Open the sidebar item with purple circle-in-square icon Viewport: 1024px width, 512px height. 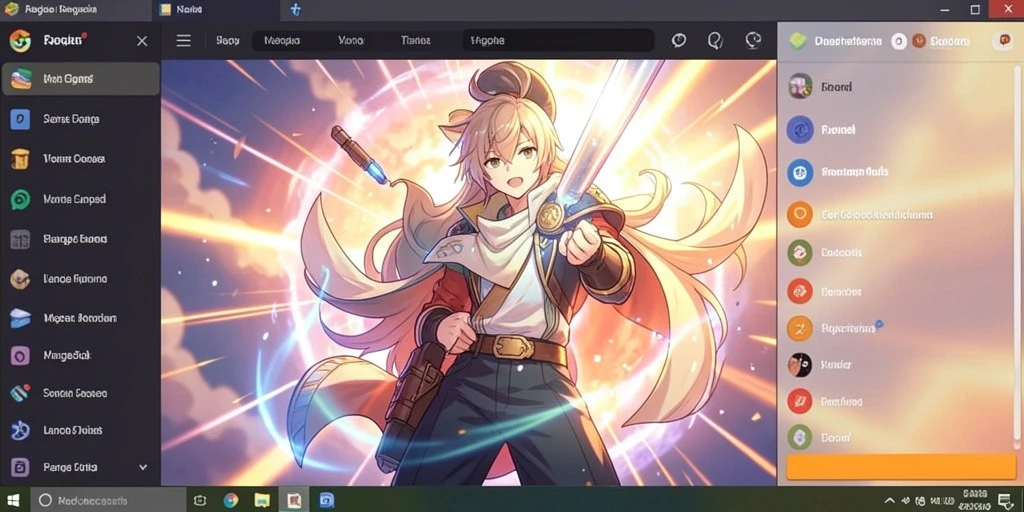[80, 355]
